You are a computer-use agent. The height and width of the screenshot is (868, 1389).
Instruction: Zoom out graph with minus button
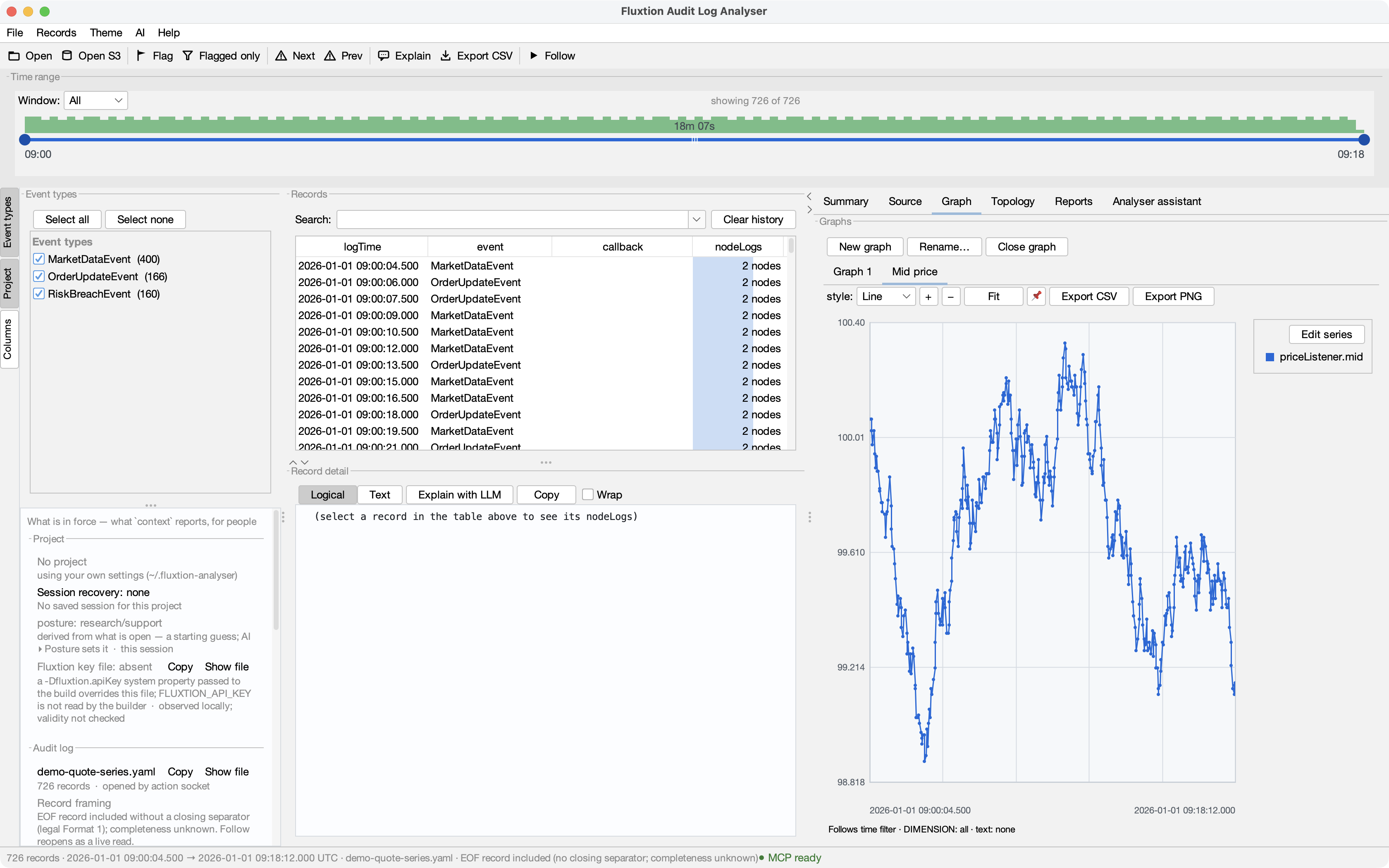(951, 296)
